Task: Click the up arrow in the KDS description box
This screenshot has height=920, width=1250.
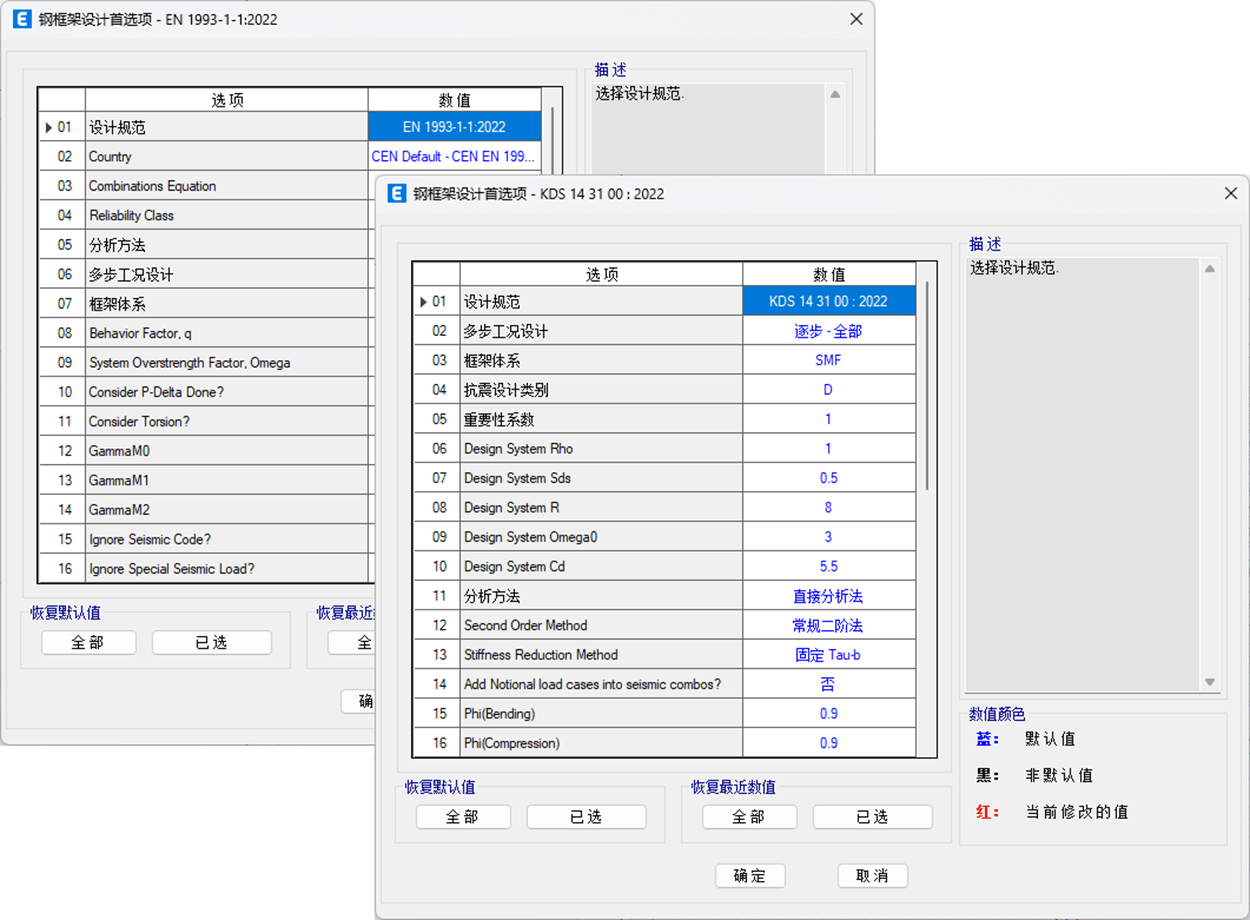Action: [x=1210, y=270]
